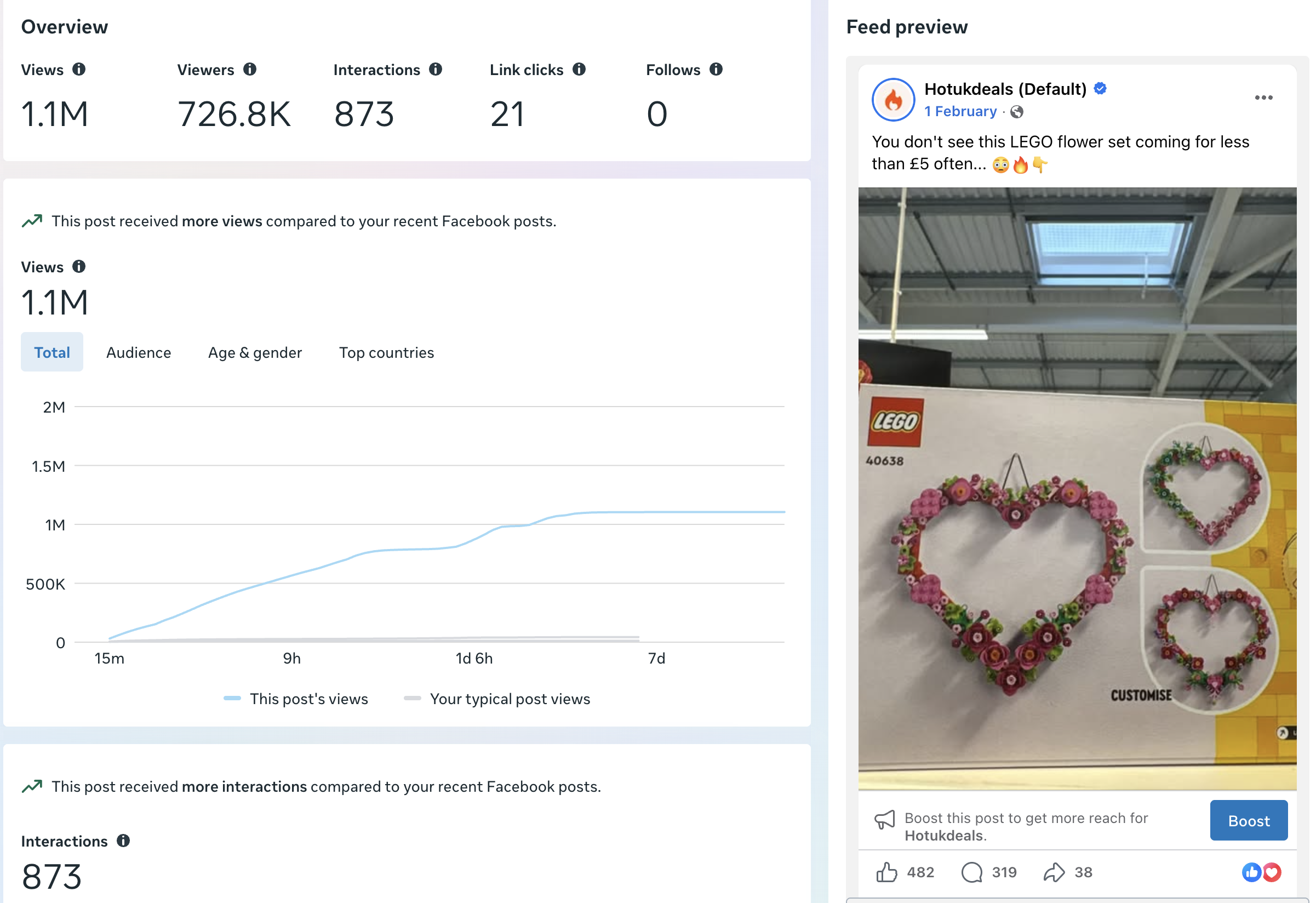Click the info icon beside Viewers
The width and height of the screenshot is (1316, 903).
250,69
